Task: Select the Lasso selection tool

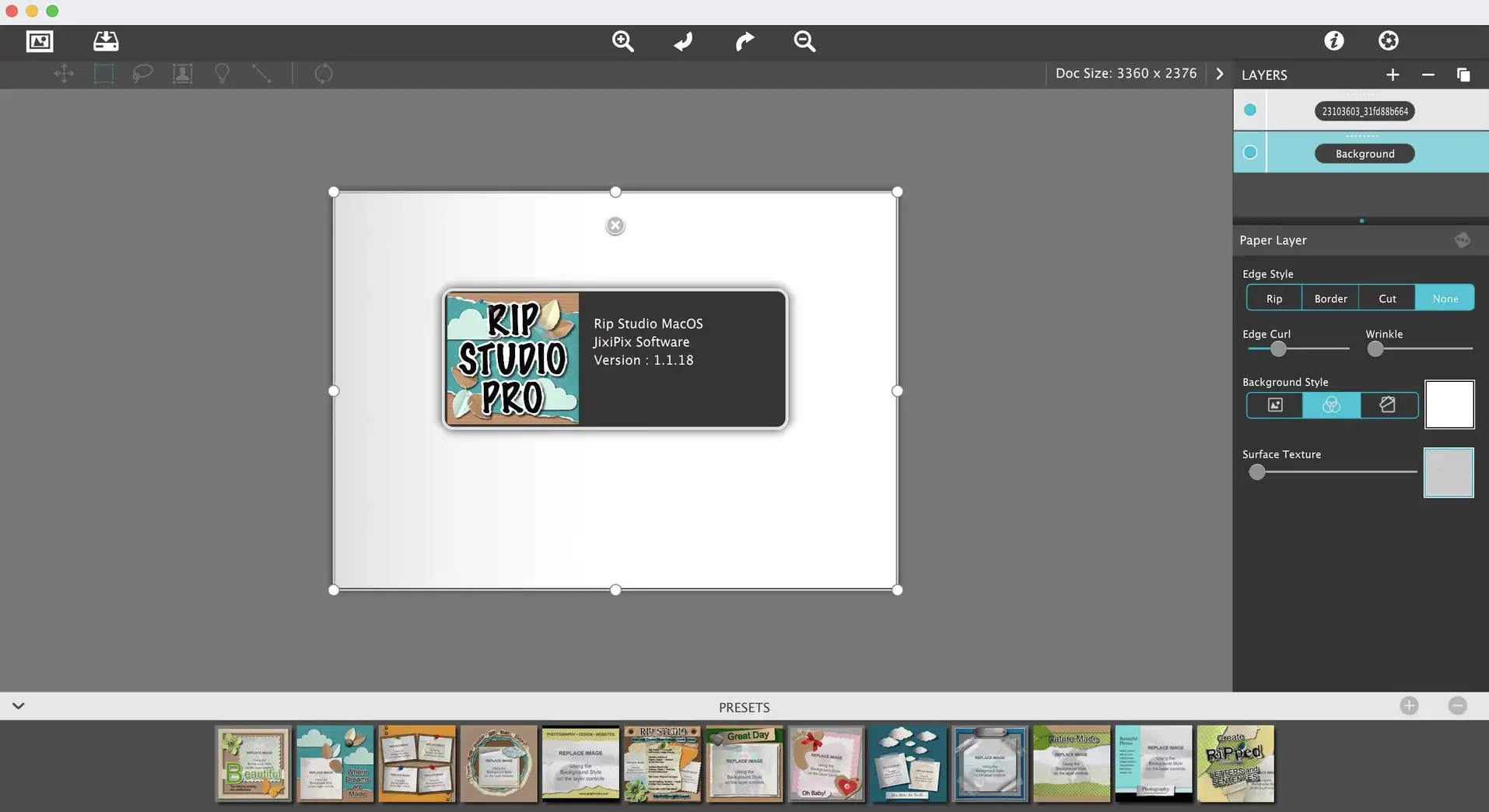Action: [142, 73]
